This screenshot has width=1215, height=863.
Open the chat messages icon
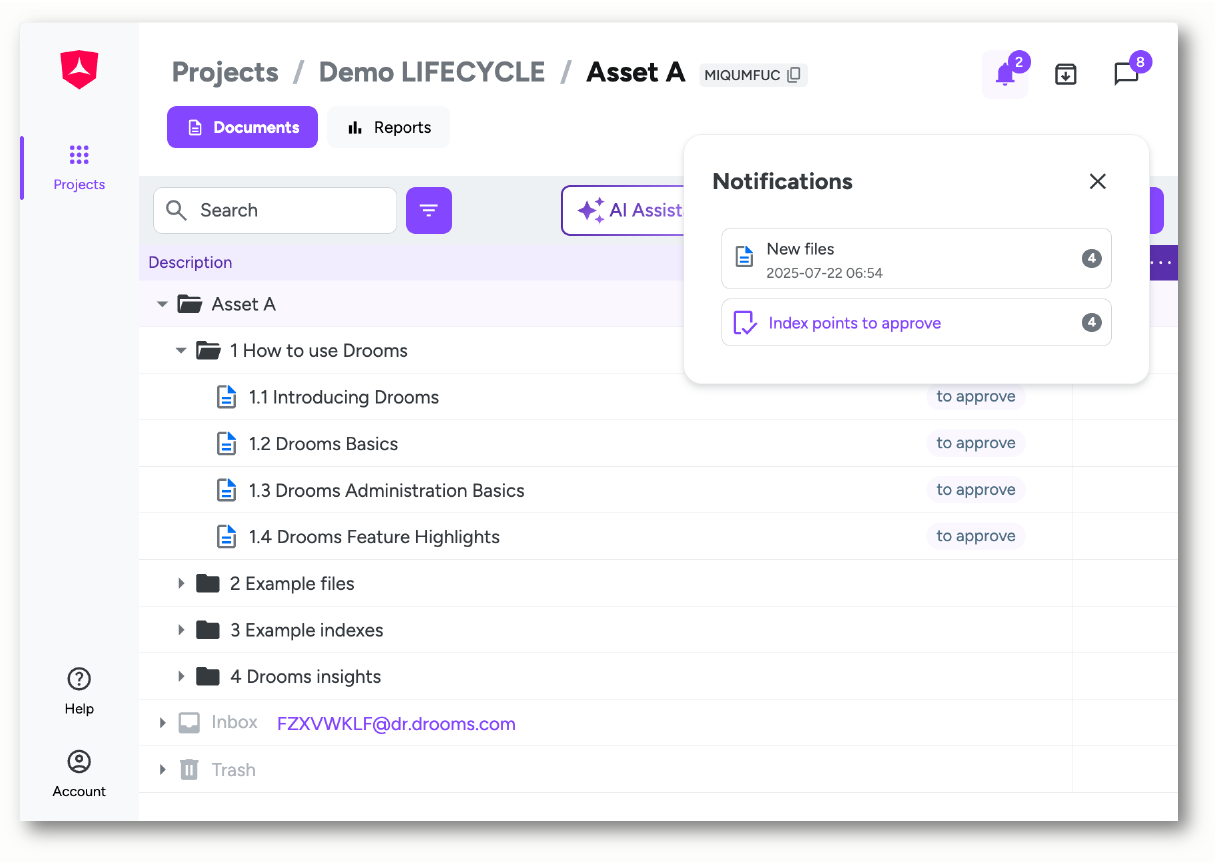1127,74
